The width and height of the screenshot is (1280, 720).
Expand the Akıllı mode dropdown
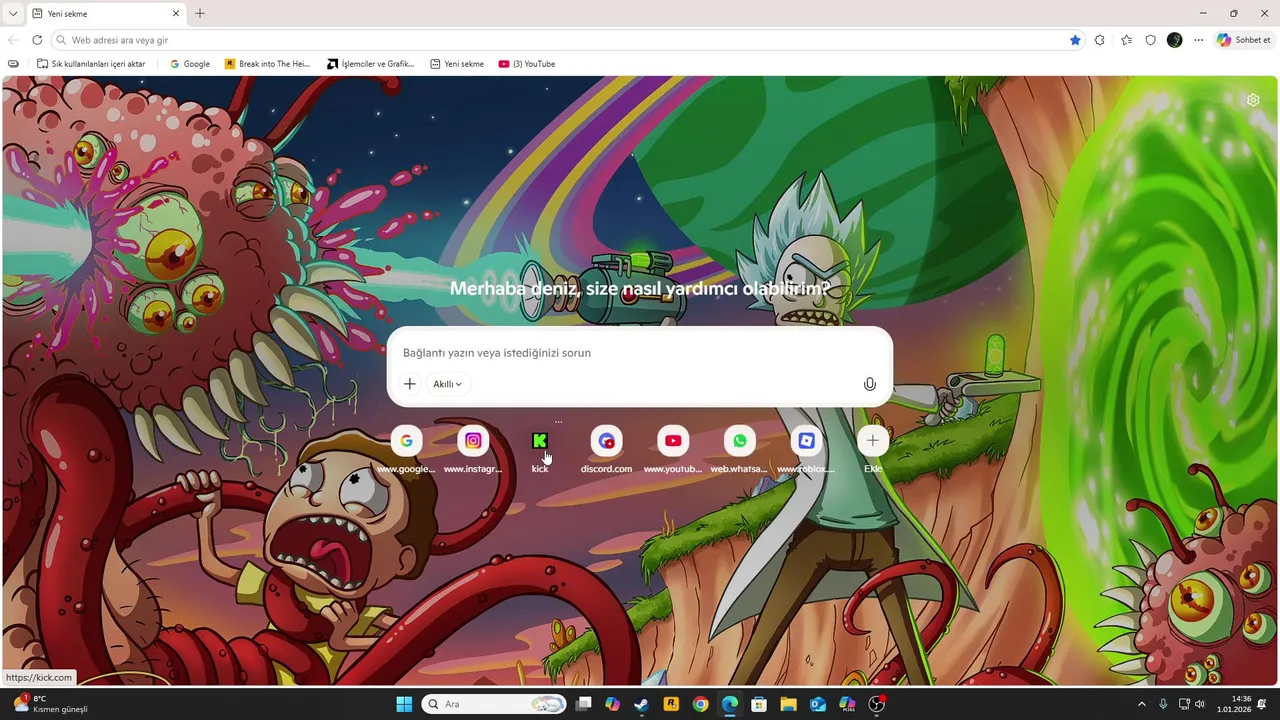click(x=448, y=384)
